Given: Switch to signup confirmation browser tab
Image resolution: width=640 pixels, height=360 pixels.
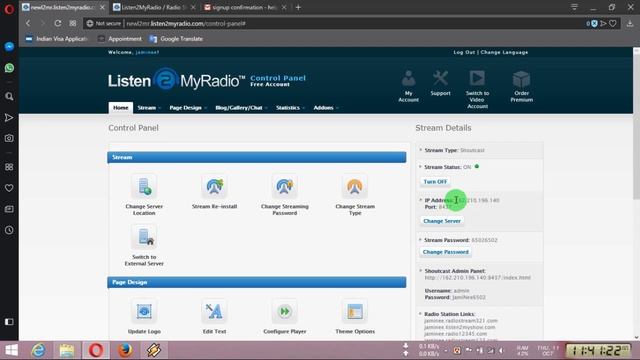Looking at the screenshot, I should click(245, 7).
